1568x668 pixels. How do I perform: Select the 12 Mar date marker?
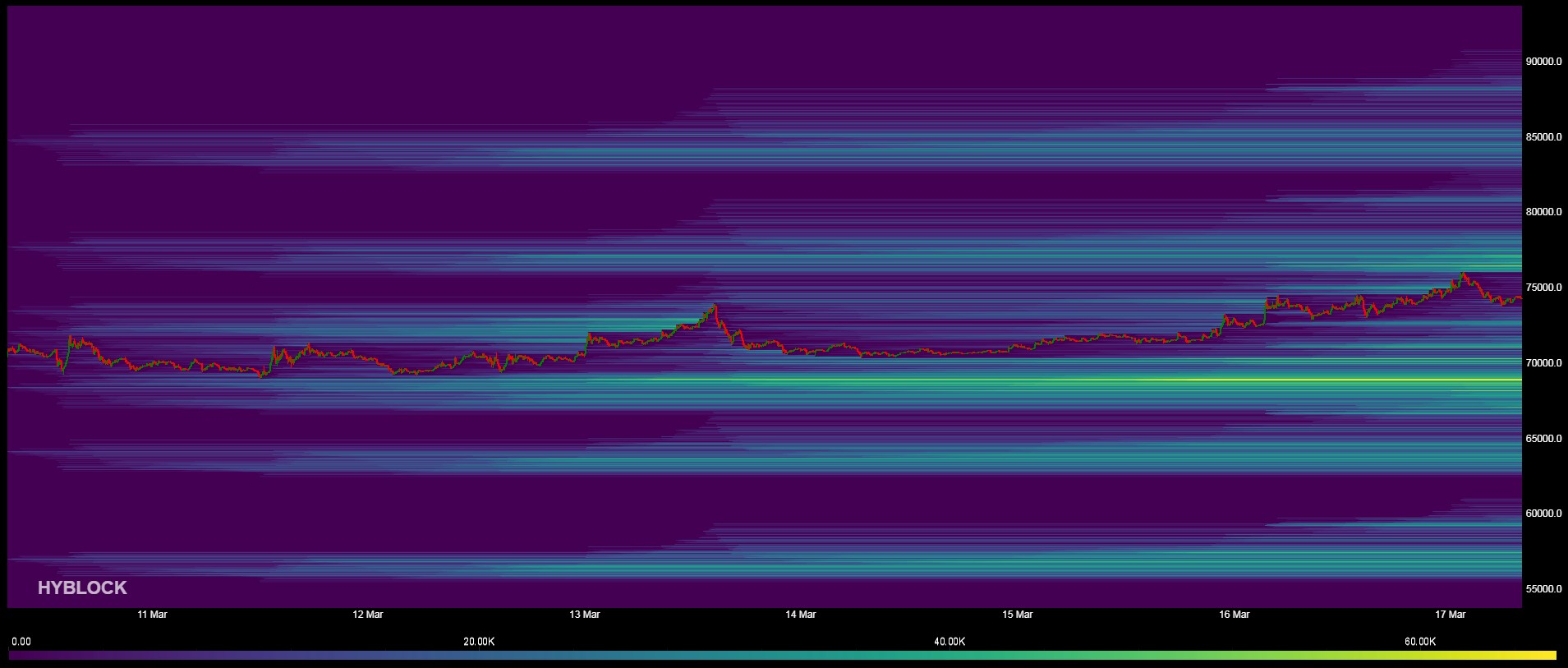point(368,615)
